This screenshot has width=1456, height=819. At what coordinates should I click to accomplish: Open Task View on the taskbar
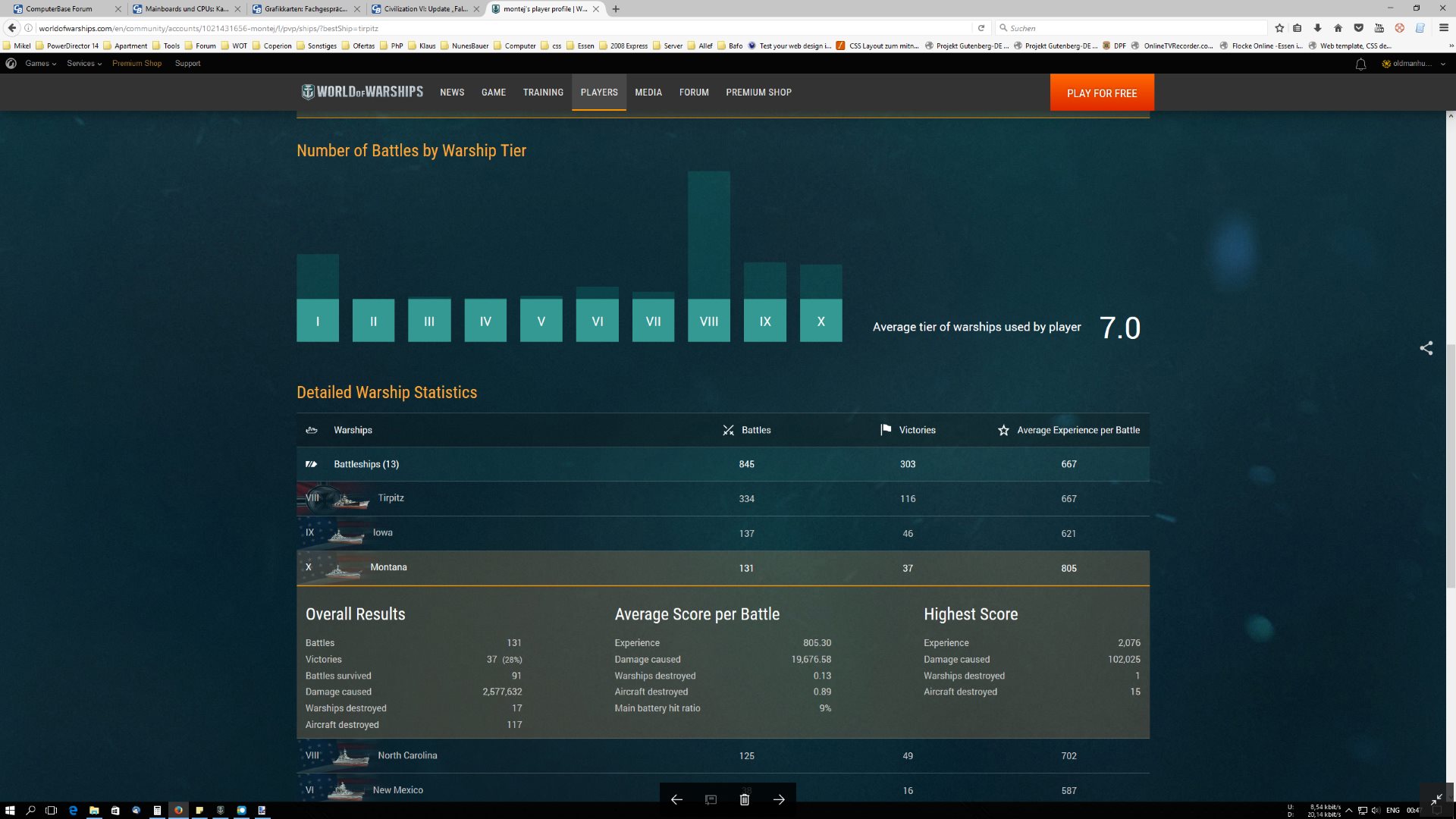pyautogui.click(x=52, y=810)
